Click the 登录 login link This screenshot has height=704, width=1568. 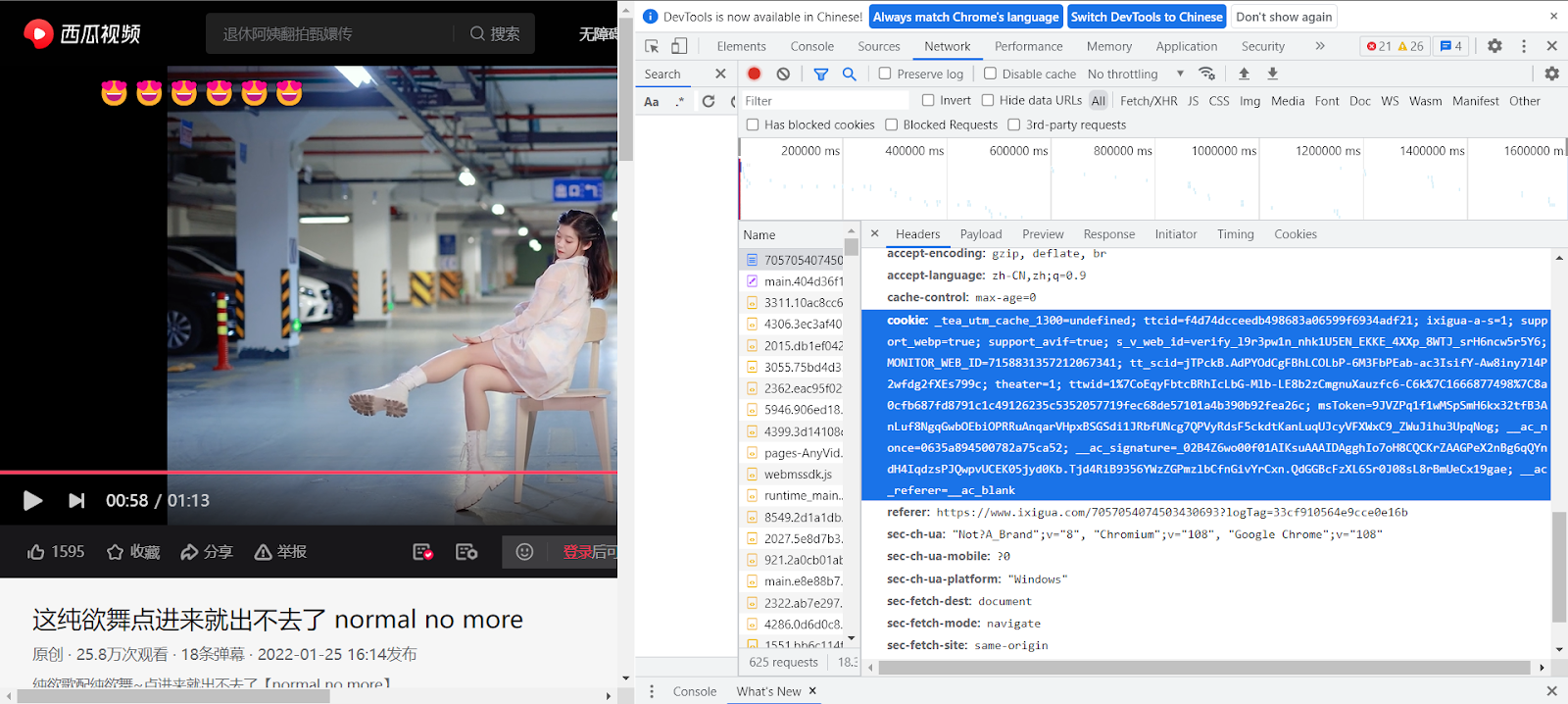tap(576, 552)
